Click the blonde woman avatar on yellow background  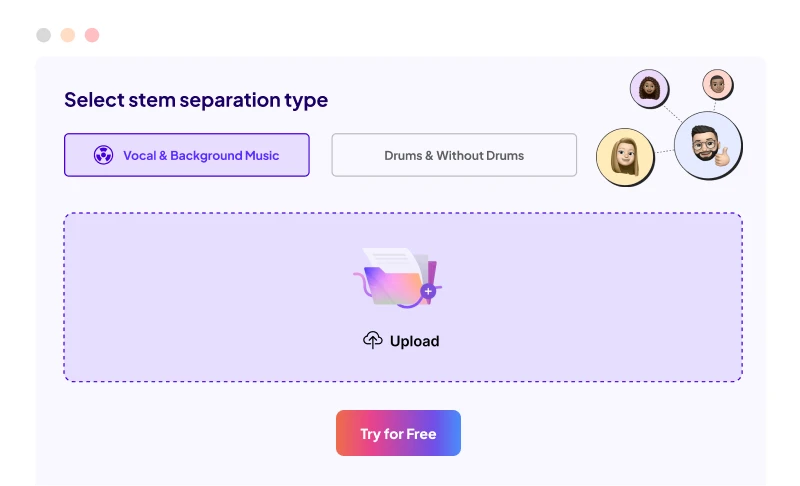tap(624, 158)
